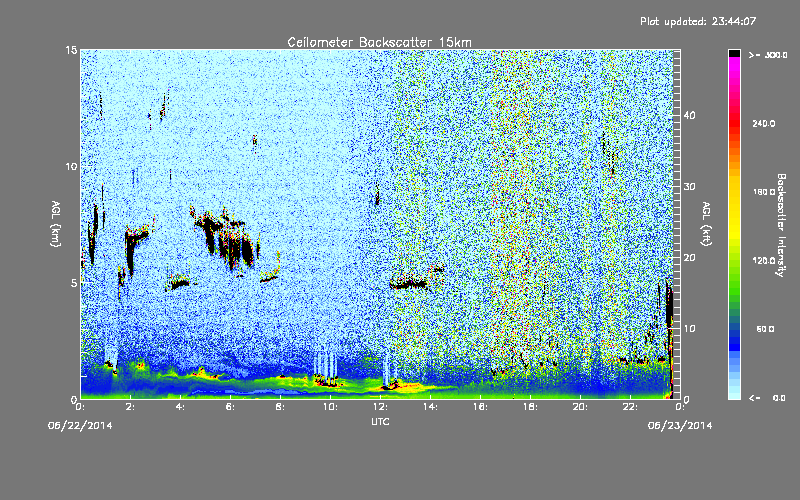This screenshot has width=800, height=500.
Task: Click the colorbar value 240.0
Action: [x=764, y=123]
